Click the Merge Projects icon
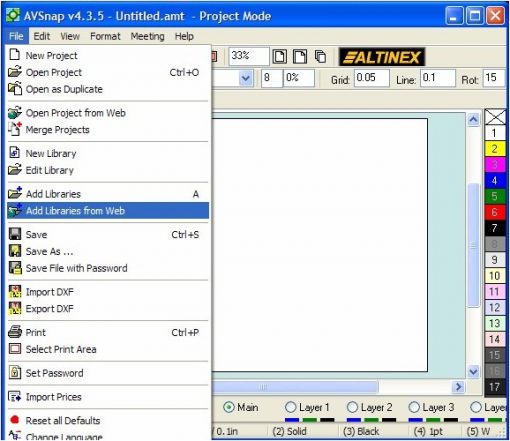This screenshot has width=510, height=441. pos(15,129)
